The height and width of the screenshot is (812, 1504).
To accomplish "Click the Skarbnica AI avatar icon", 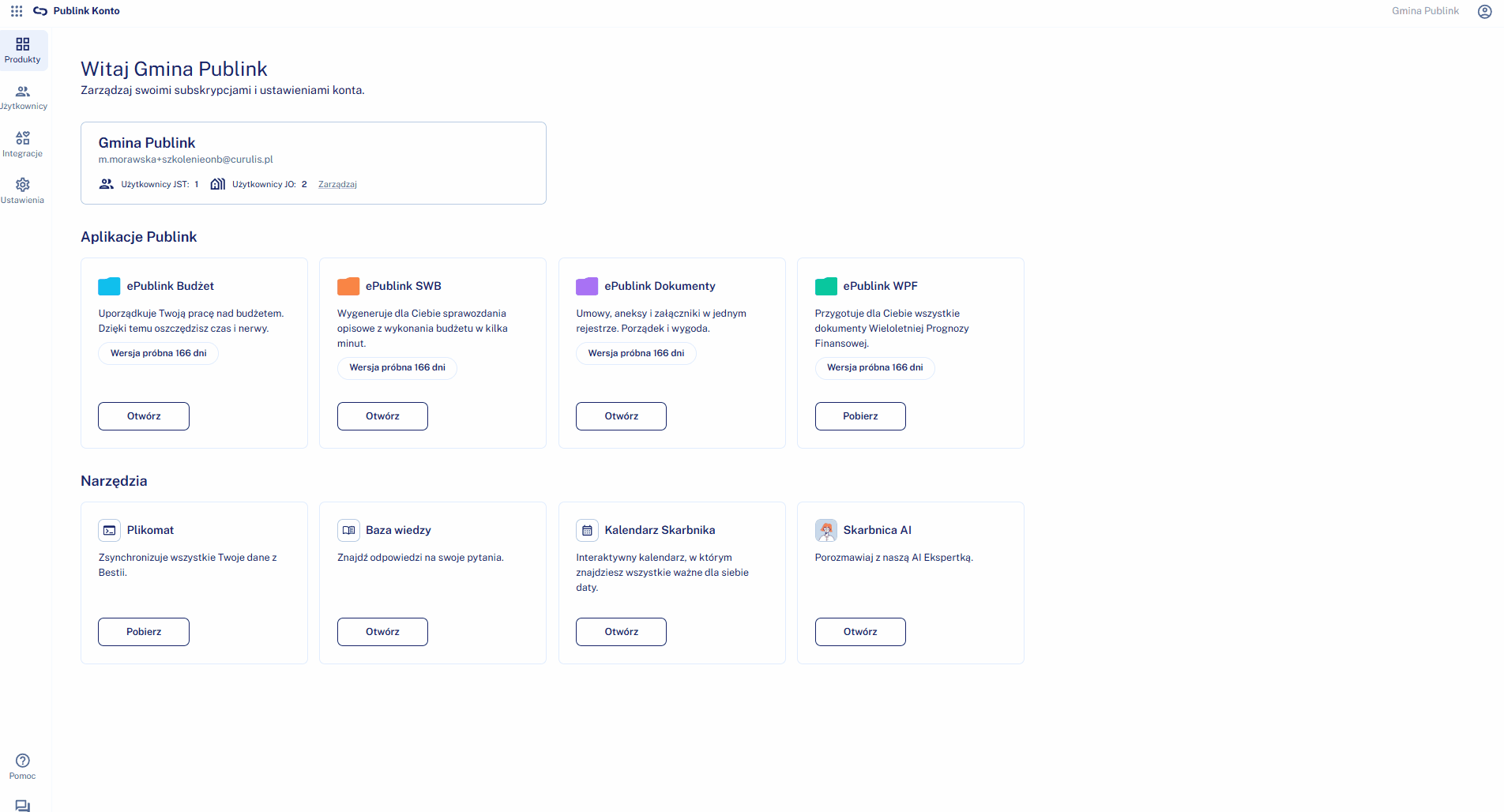I will click(825, 530).
